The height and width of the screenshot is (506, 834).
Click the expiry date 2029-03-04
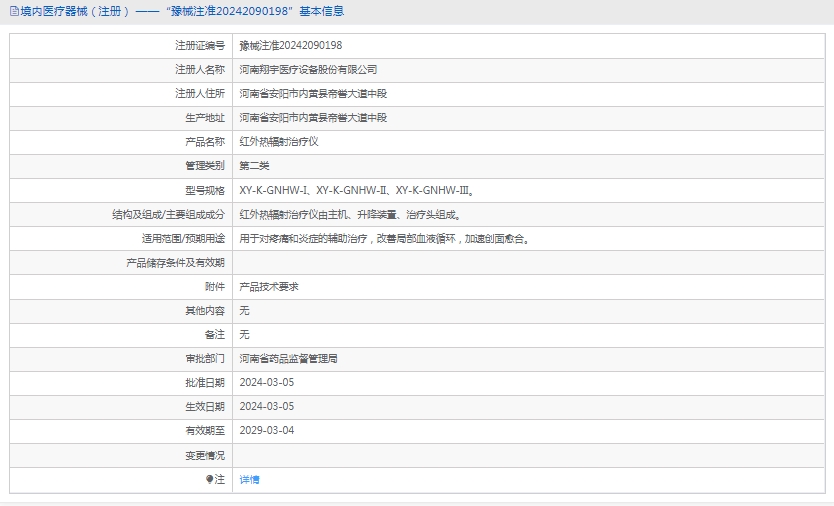tap(267, 430)
